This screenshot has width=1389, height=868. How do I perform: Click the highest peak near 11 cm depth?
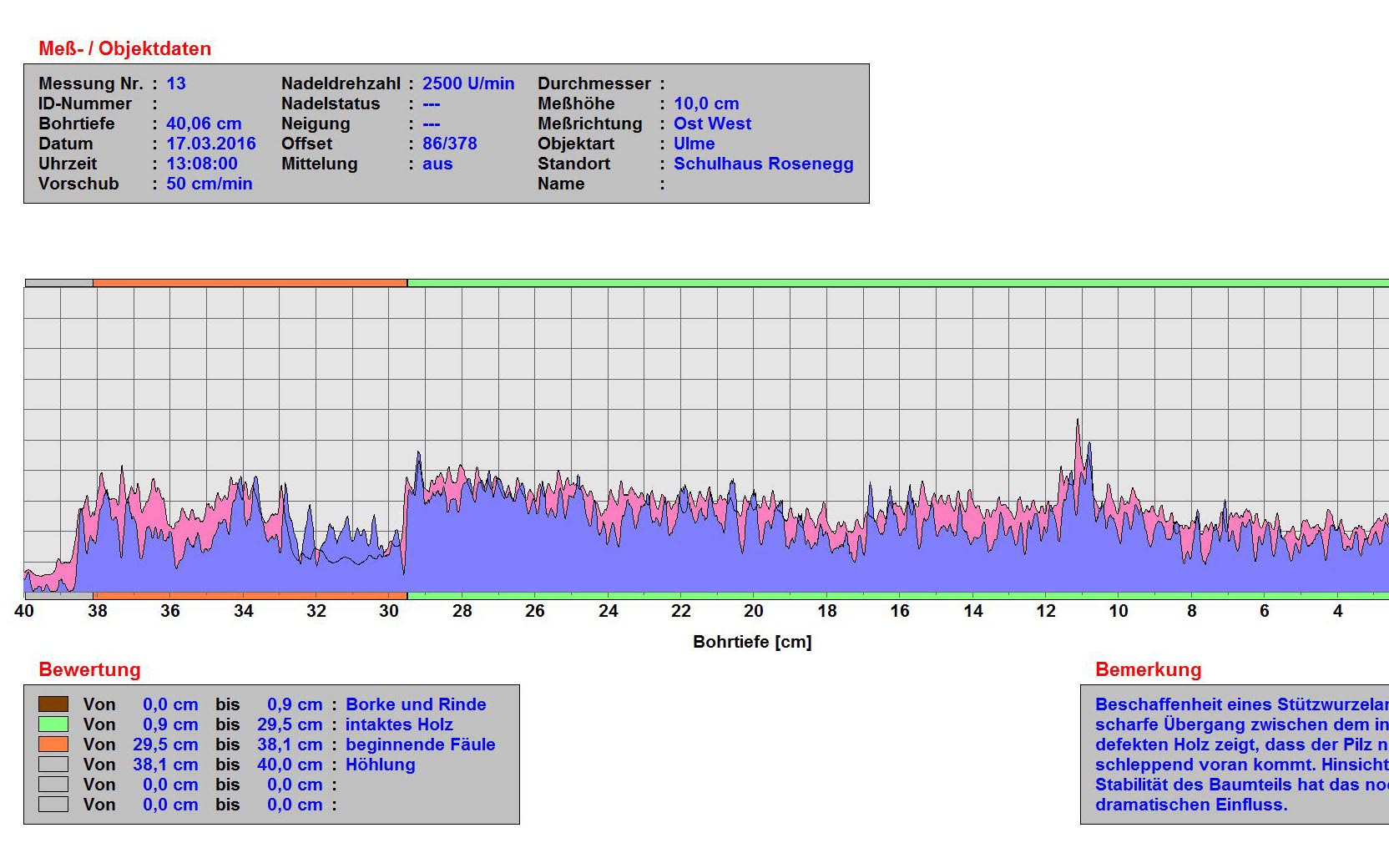(x=1078, y=422)
